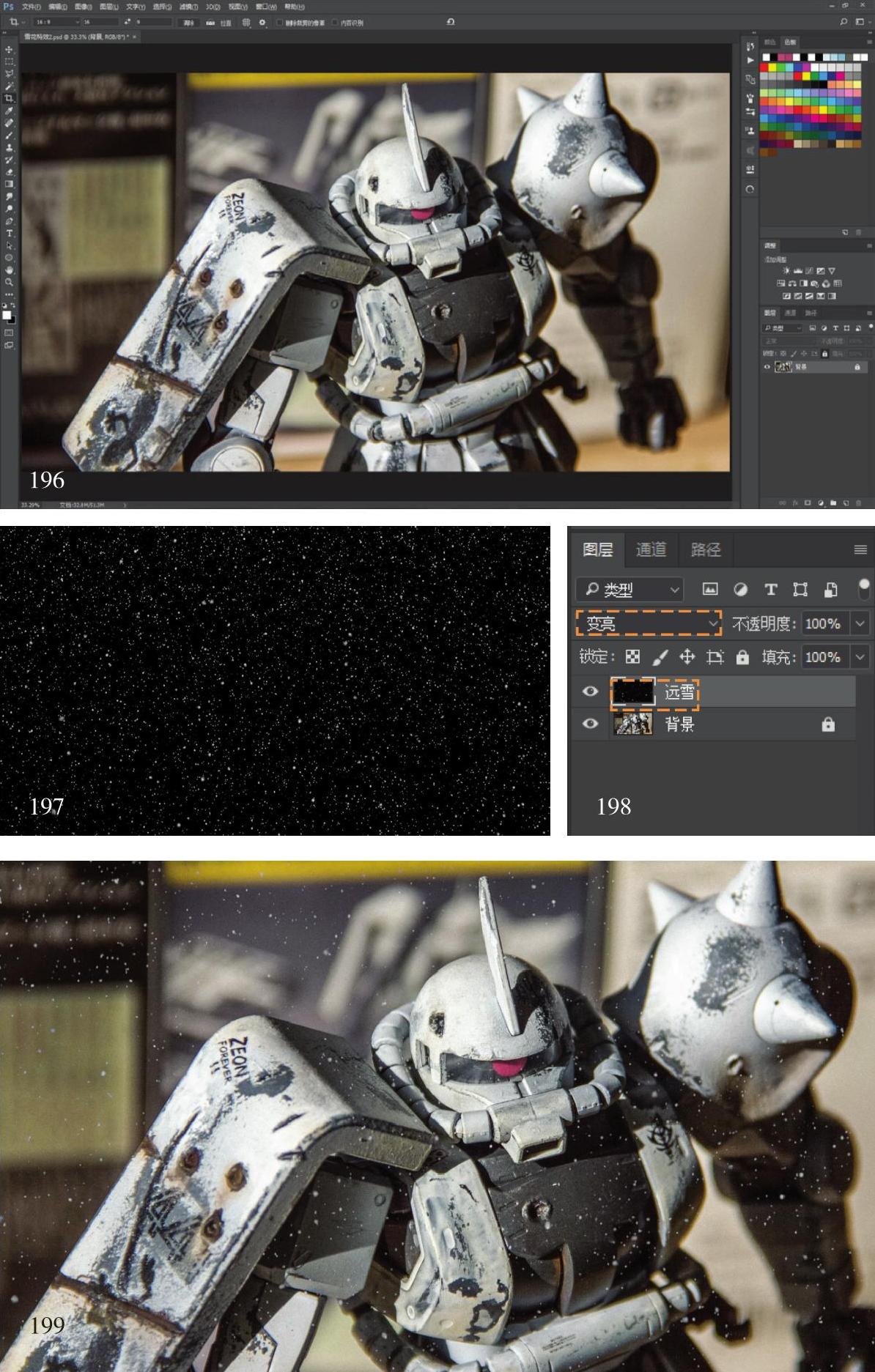Toggle layer filtering switch in enlarged panel

pos(864,588)
